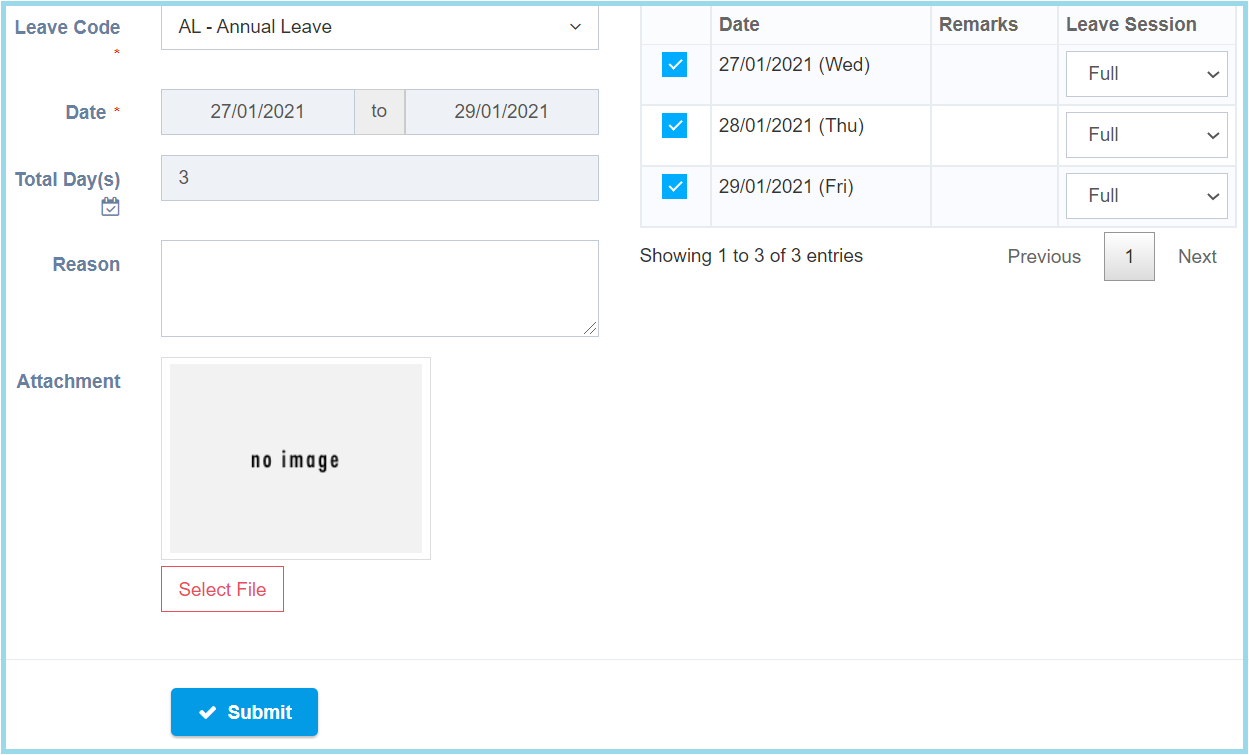Change Leave Session for 28/01/2021 row
The height and width of the screenshot is (755, 1249).
(1146, 136)
